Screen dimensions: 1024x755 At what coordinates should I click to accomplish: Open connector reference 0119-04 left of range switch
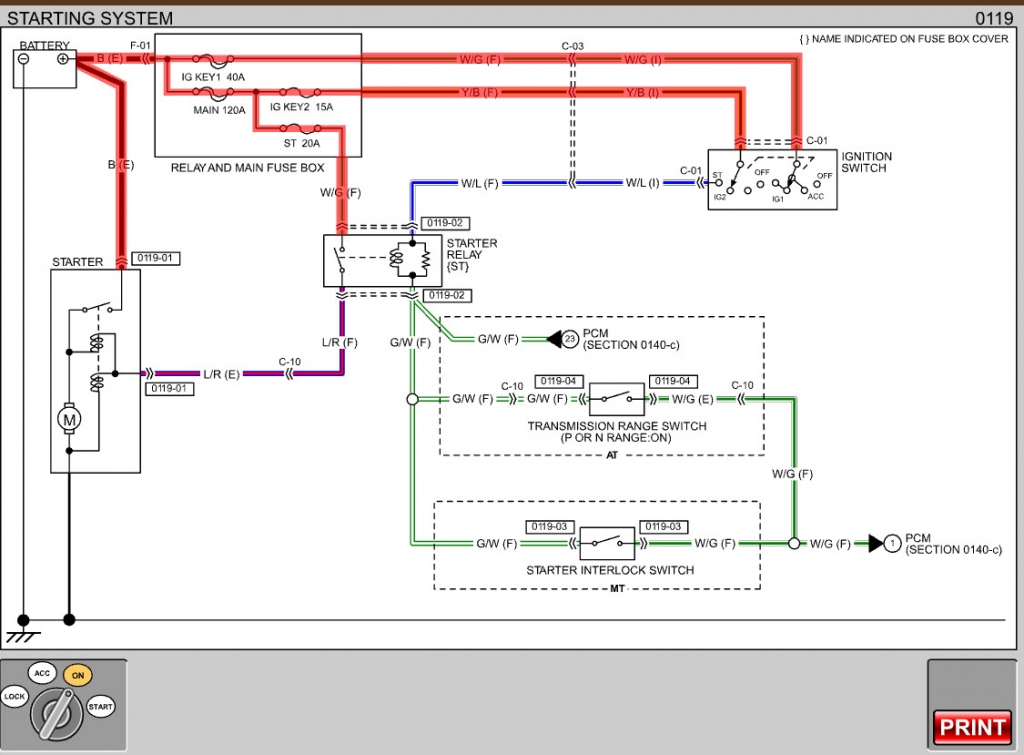pos(558,381)
